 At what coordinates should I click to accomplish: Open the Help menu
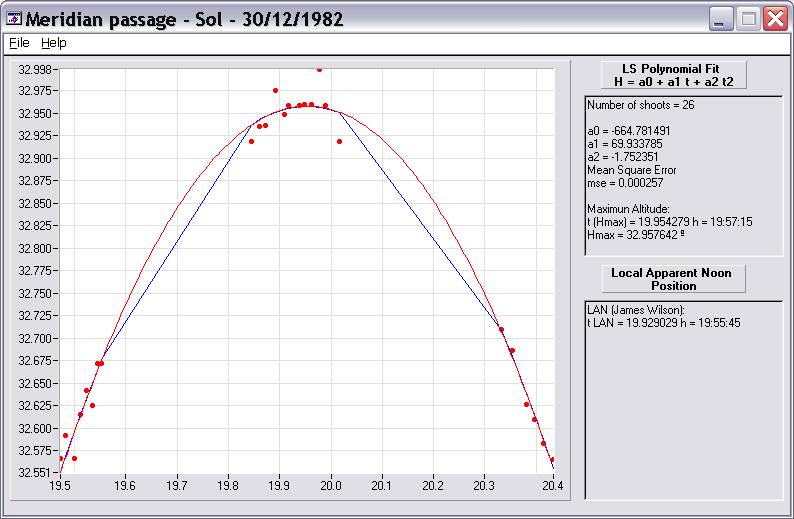[53, 43]
